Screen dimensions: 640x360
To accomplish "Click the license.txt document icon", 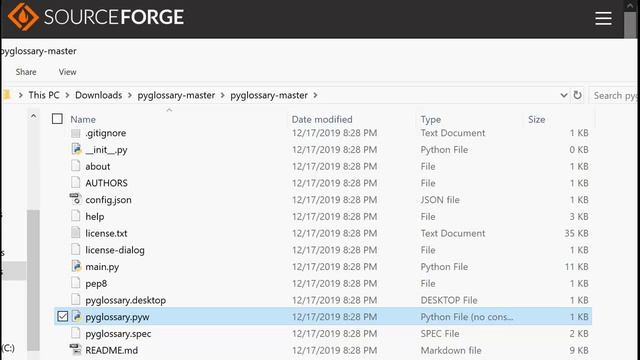I will click(76, 233).
